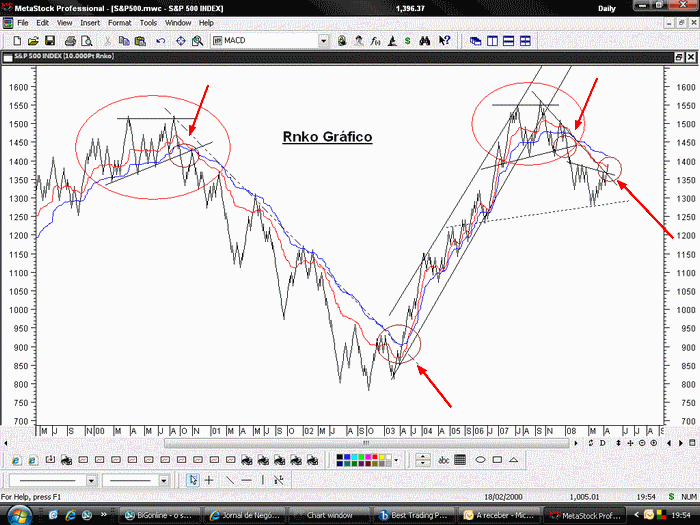The height and width of the screenshot is (525, 700).
Task: Click the Paste clipboard icon
Action: click(140, 41)
